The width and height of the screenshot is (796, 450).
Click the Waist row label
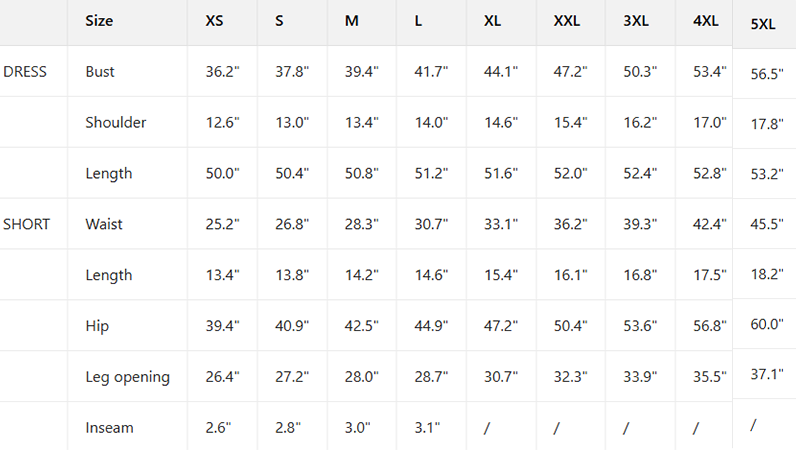tap(104, 224)
